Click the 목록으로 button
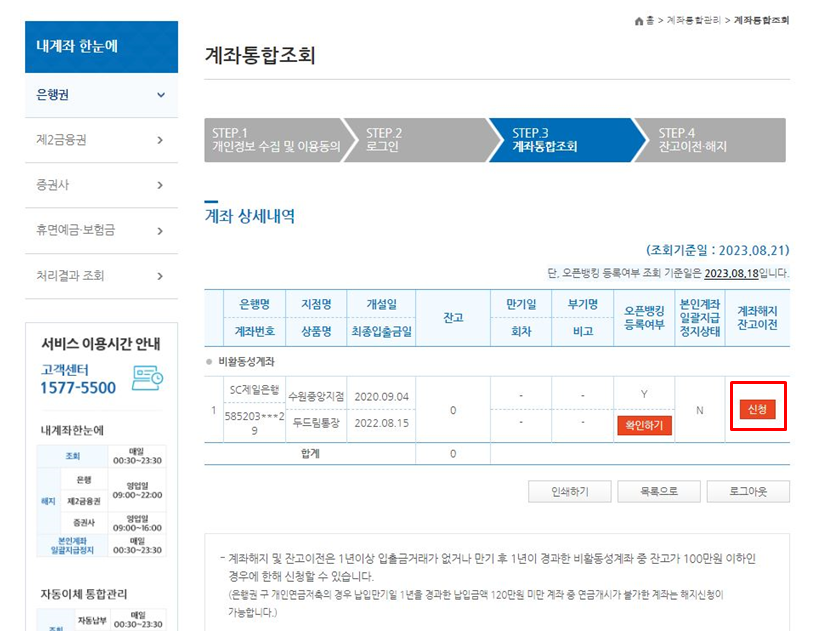Viewport: 816px width, 633px height. pyautogui.click(x=658, y=491)
